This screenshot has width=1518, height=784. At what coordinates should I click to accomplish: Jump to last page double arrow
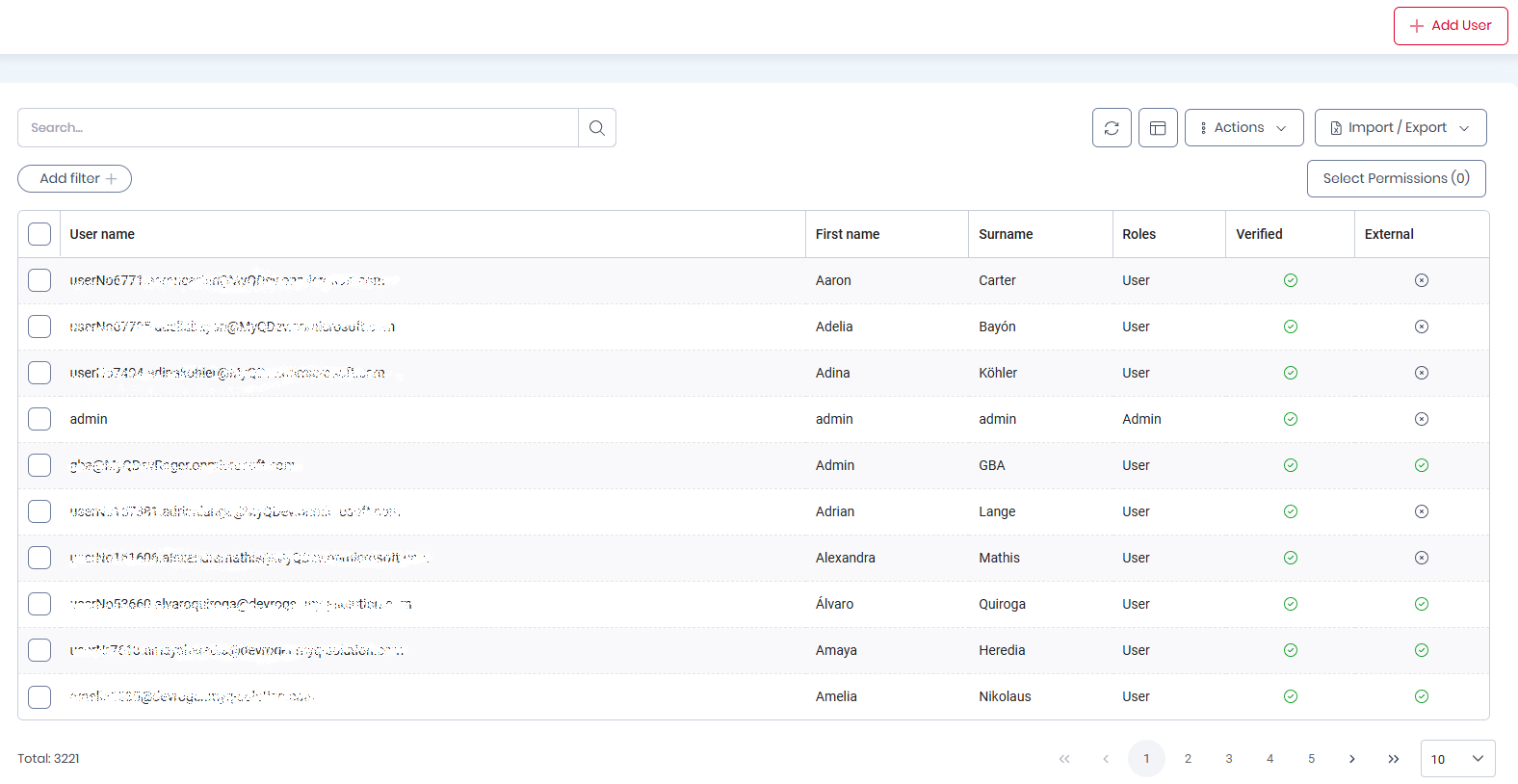[x=1394, y=759]
